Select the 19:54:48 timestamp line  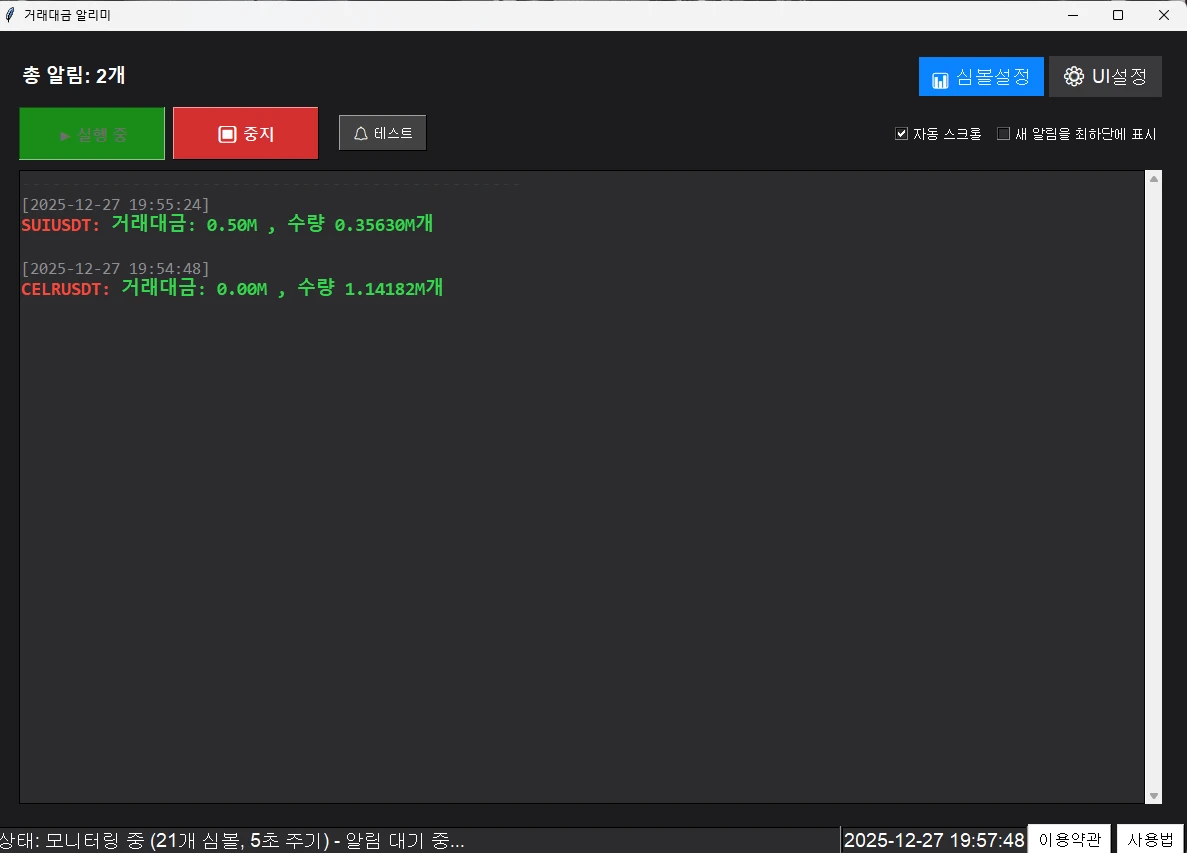[115, 269]
